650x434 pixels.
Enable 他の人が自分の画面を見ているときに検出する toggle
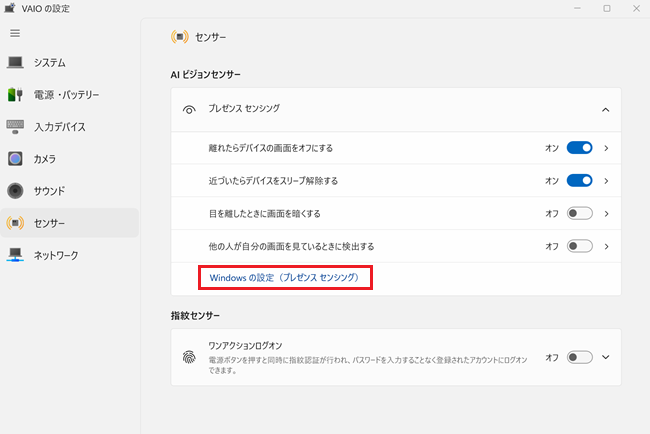(580, 246)
